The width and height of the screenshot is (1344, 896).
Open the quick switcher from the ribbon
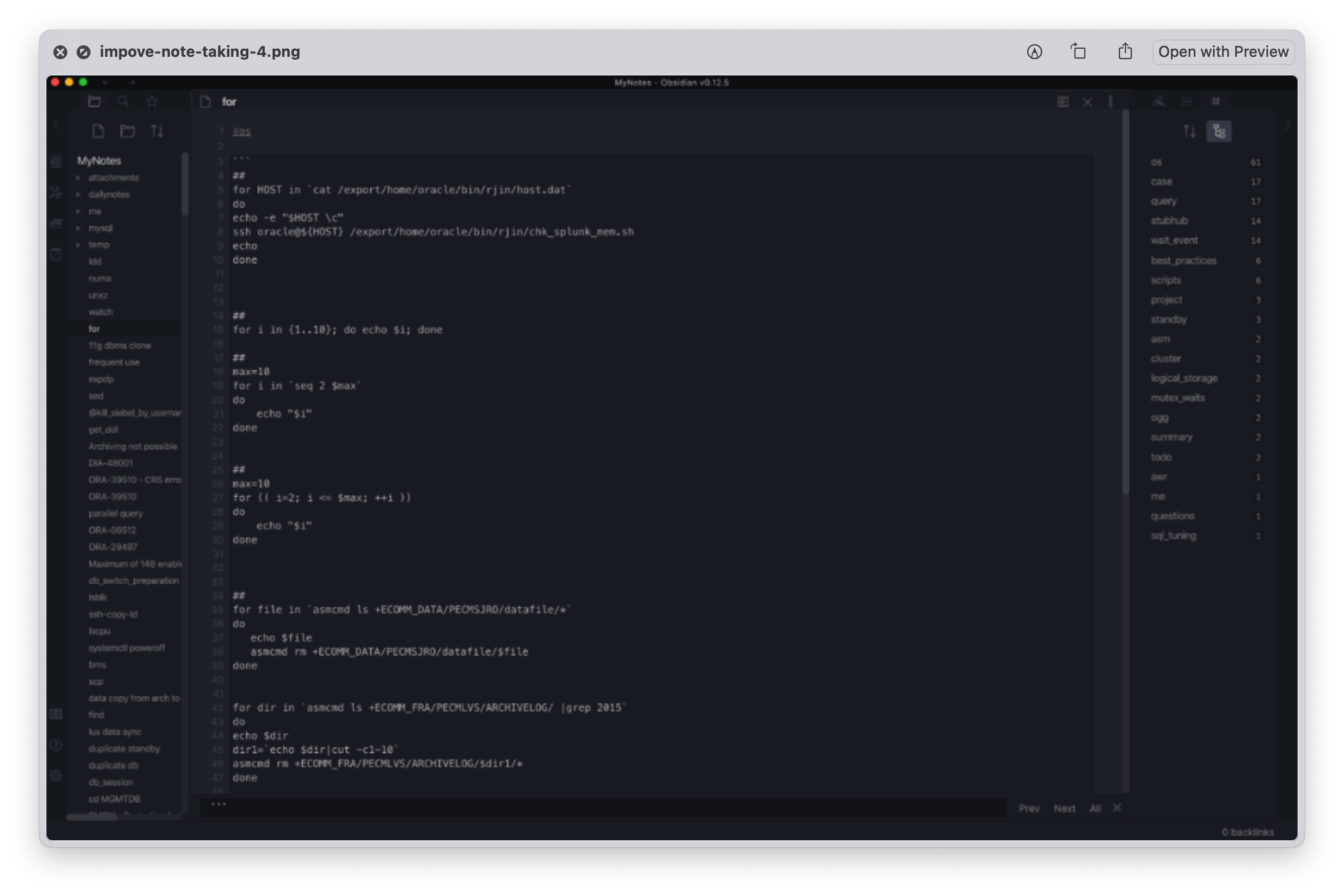(56, 162)
